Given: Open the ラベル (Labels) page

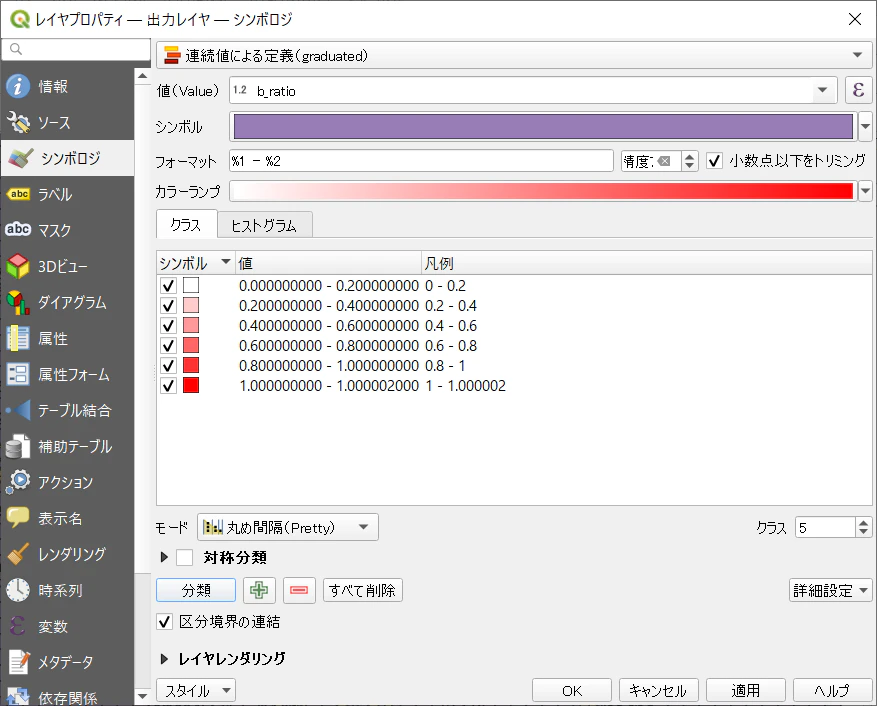Looking at the screenshot, I should 67,194.
